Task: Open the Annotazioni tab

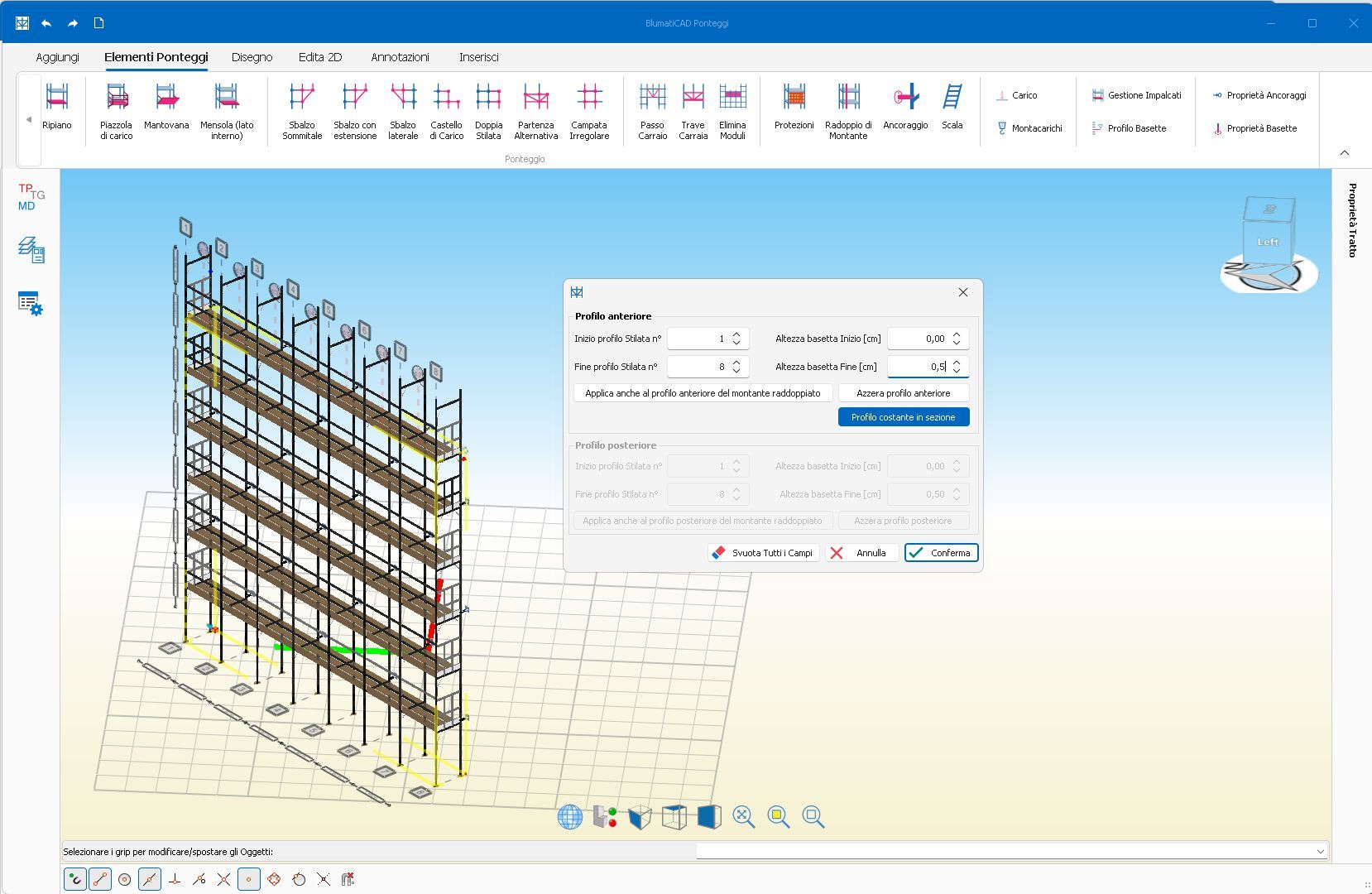Action: coord(400,57)
